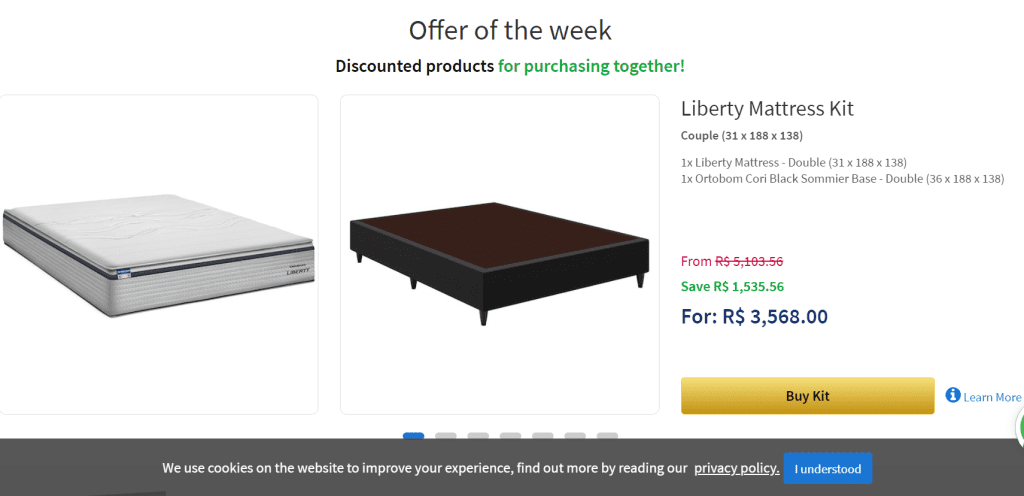
Task: Accept cookies with I understood
Action: (x=827, y=468)
